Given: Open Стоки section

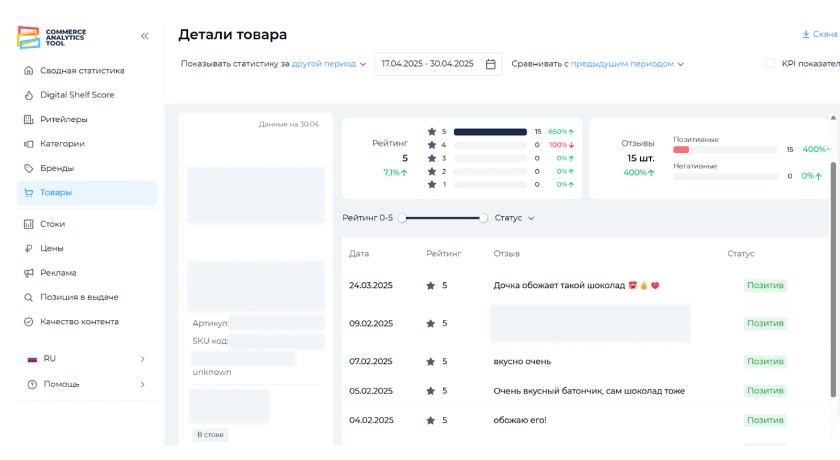Looking at the screenshot, I should pos(87,224).
